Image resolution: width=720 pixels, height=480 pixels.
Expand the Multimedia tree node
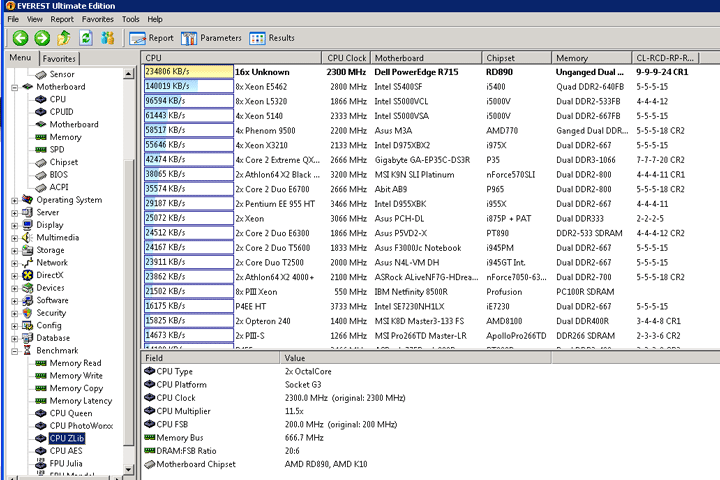(x=15, y=238)
